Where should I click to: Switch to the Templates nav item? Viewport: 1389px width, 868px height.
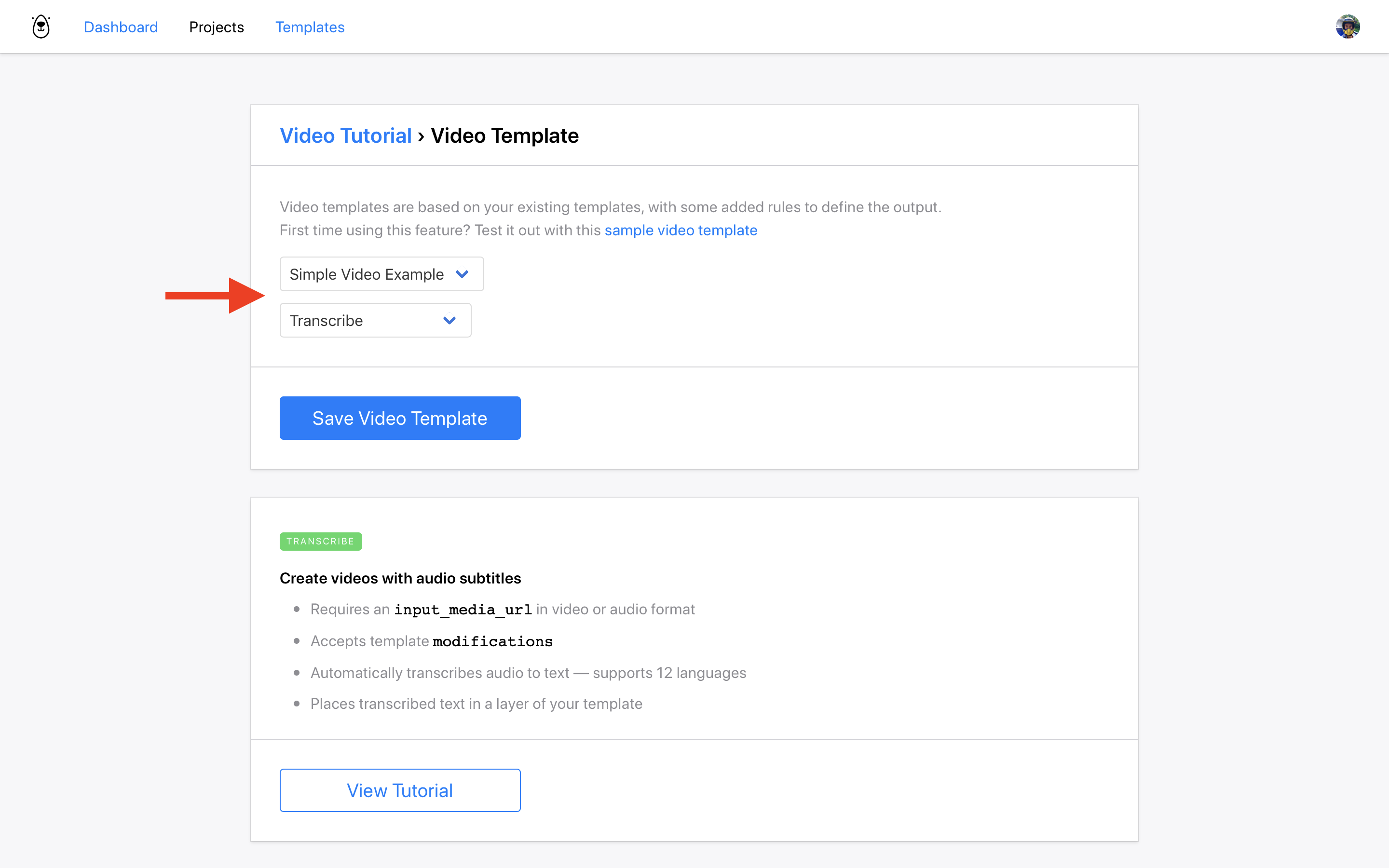click(x=309, y=27)
